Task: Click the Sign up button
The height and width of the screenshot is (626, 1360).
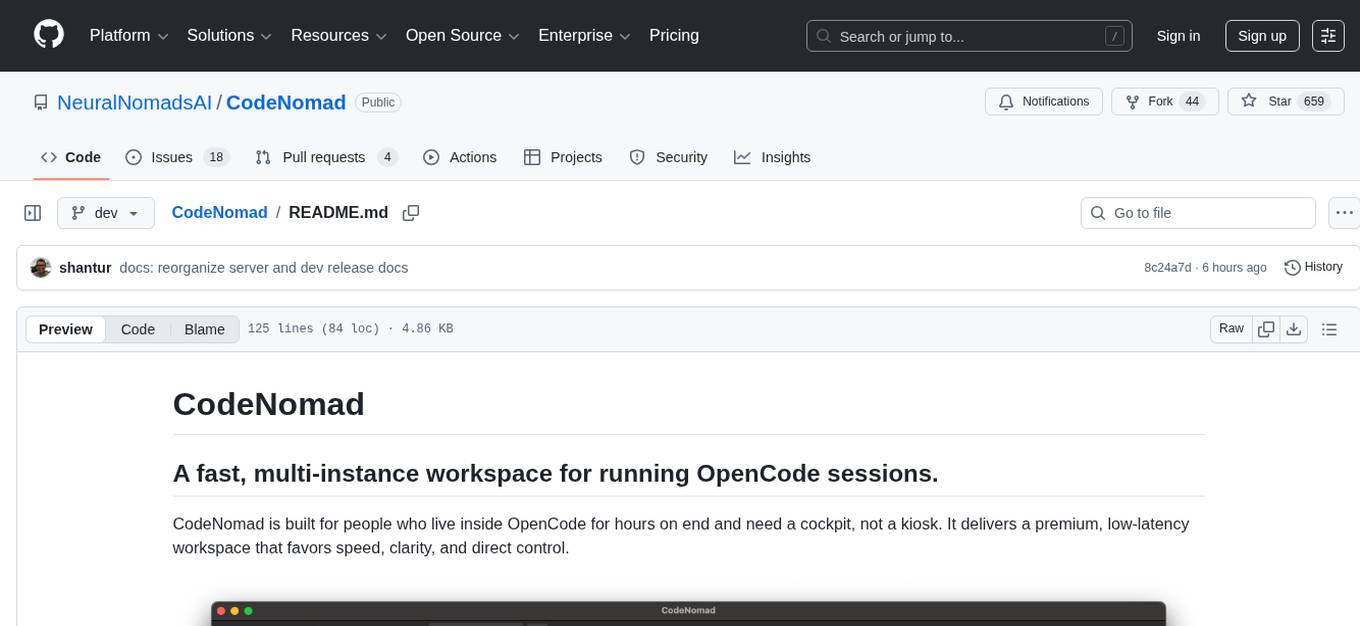Action: tap(1262, 36)
